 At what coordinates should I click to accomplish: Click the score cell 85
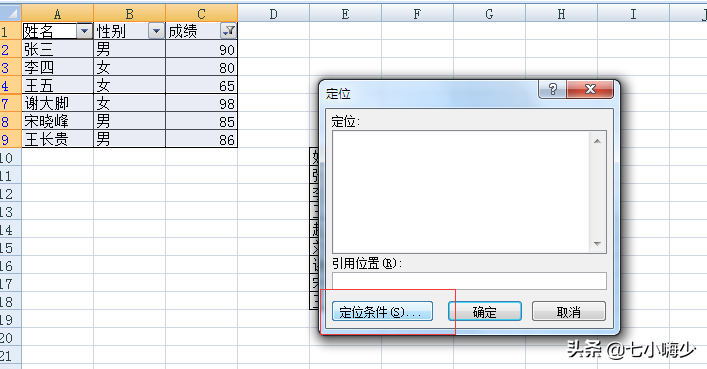tap(202, 121)
